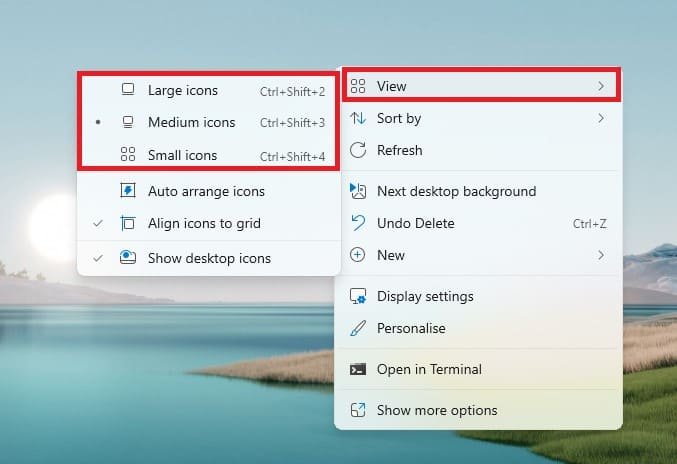Viewport: 677px width, 464px height.
Task: Toggle off Show desktop icons
Action: coord(208,258)
